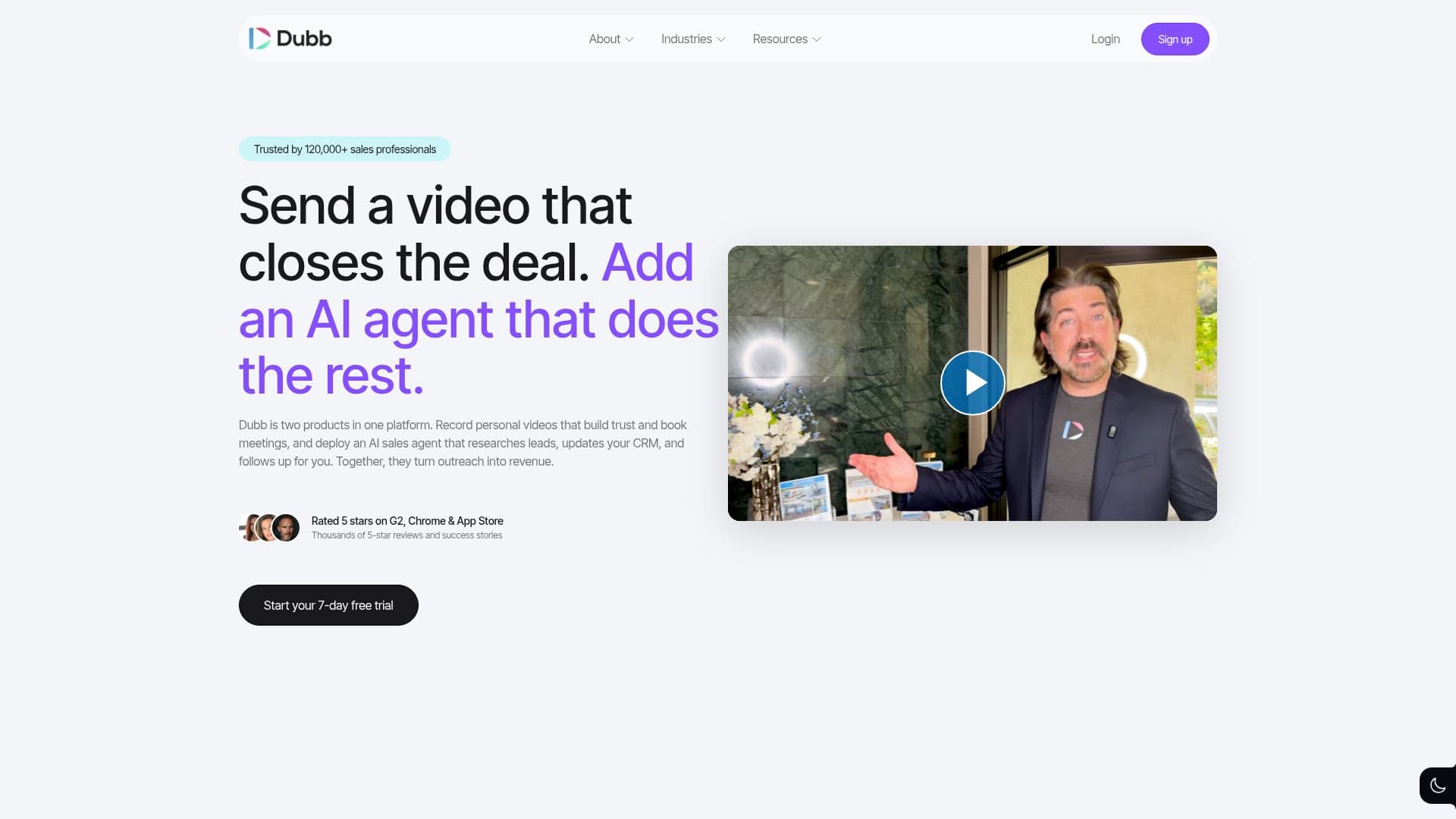Start your 7-day free trial
This screenshot has width=1456, height=819.
[328, 605]
